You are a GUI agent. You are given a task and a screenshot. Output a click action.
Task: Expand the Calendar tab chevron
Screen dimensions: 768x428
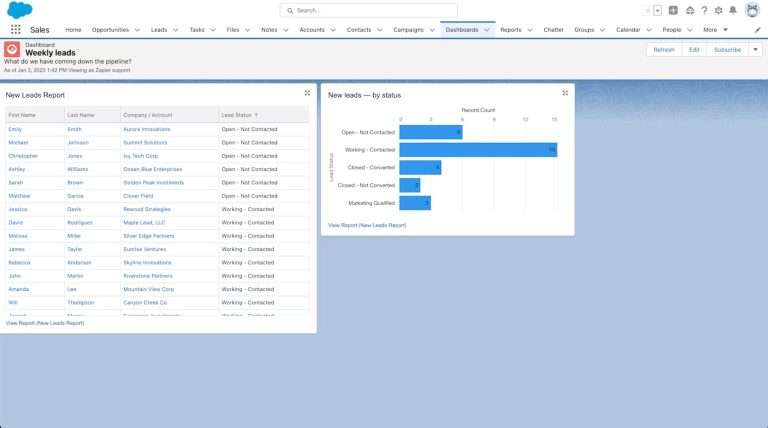[649, 30]
